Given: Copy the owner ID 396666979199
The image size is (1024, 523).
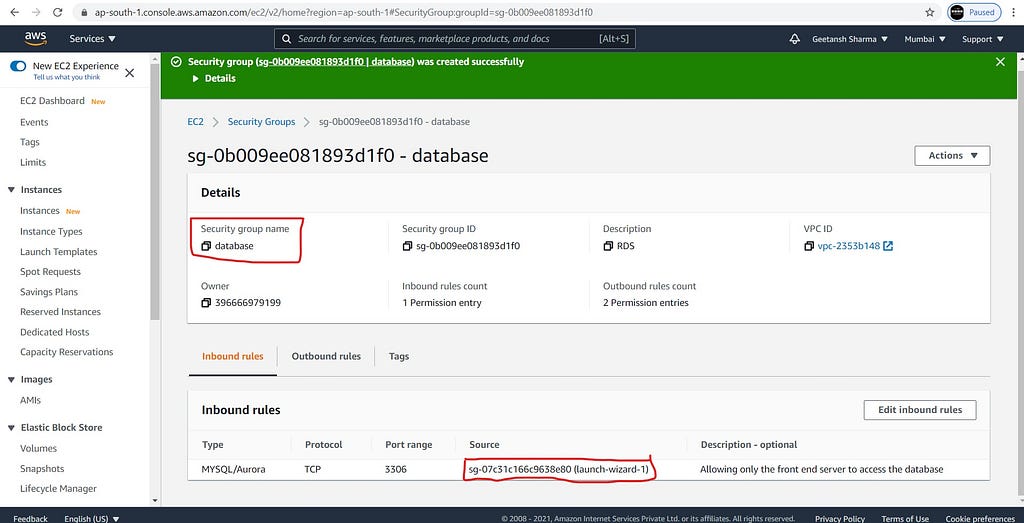Looking at the screenshot, I should (x=206, y=302).
